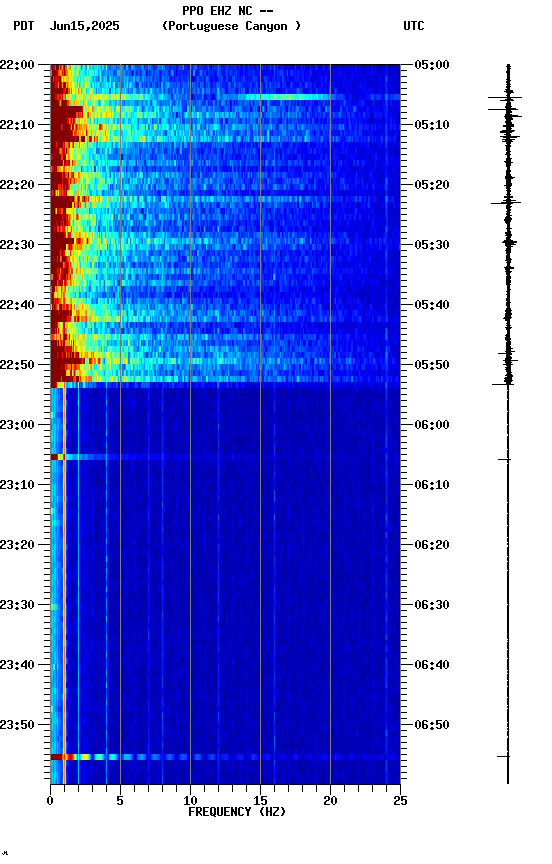The image size is (552, 864).
Task: Click the yellow 1 Hz spectral line
Action: 64,586
